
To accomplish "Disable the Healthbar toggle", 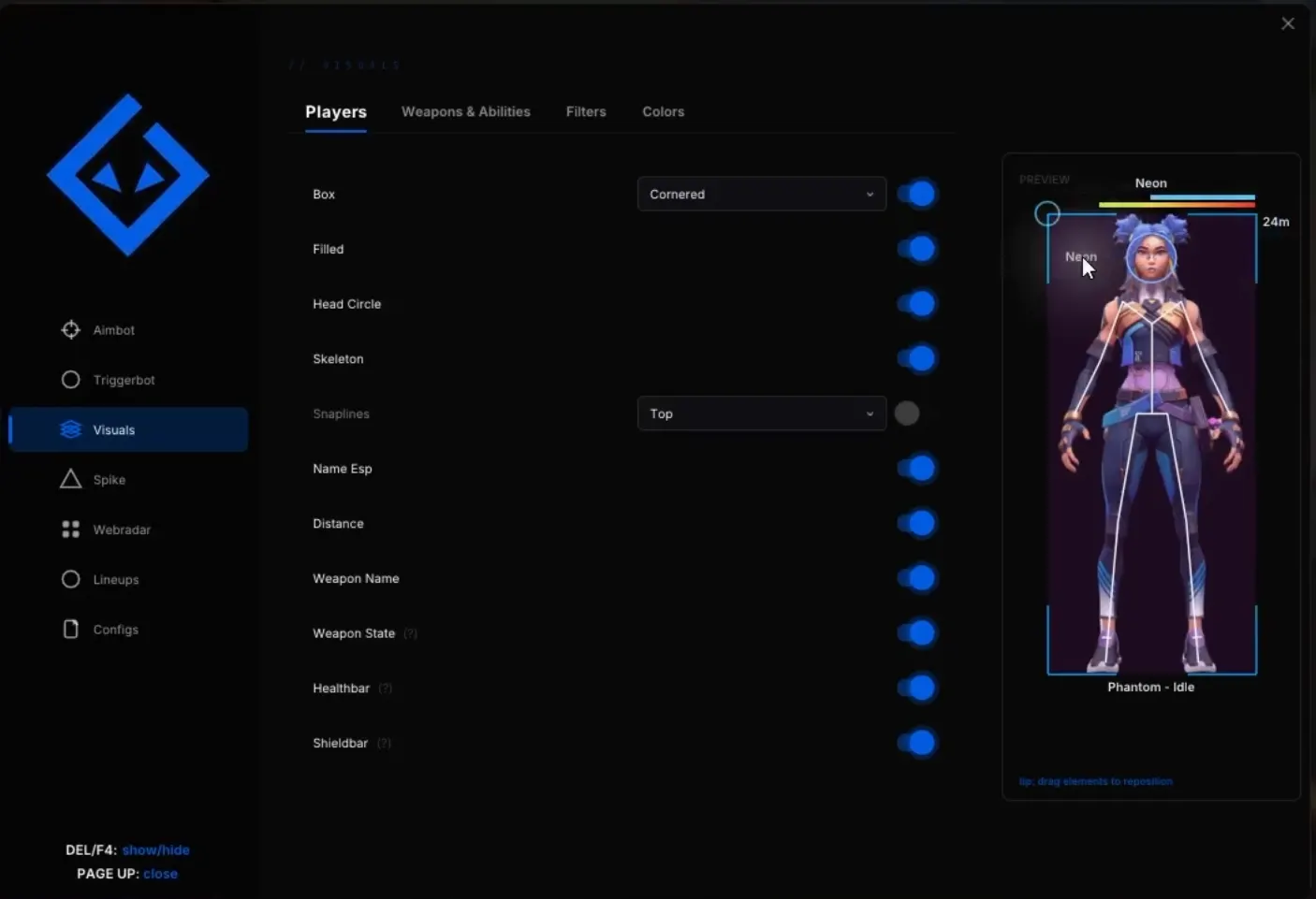I will 916,688.
